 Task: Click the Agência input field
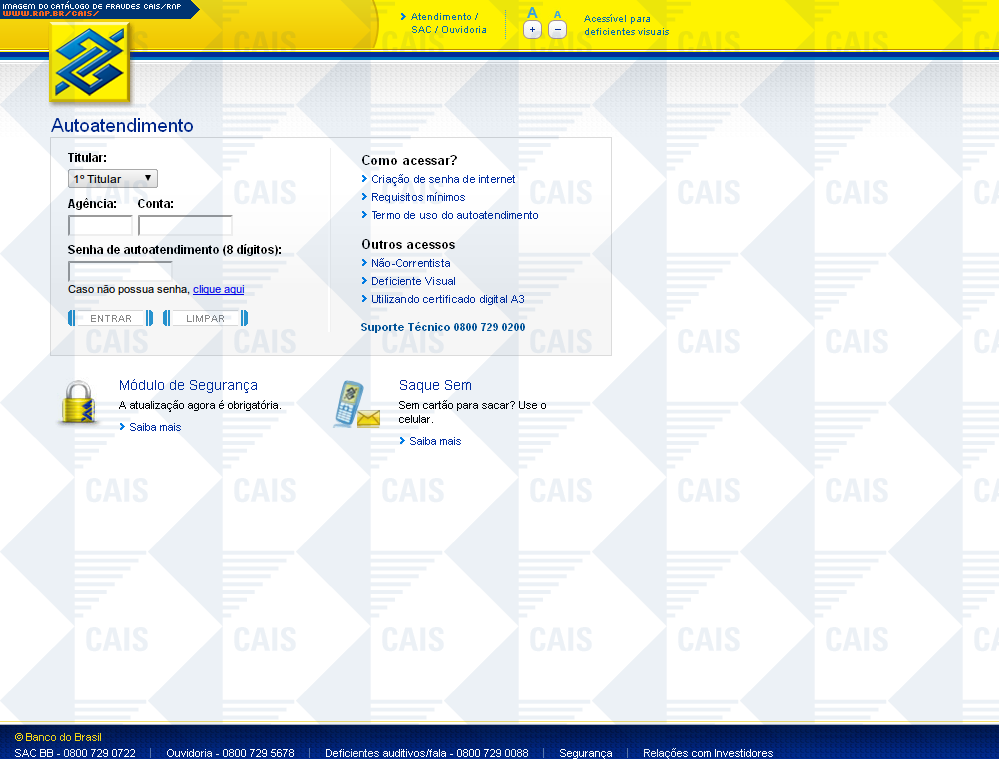tap(100, 225)
